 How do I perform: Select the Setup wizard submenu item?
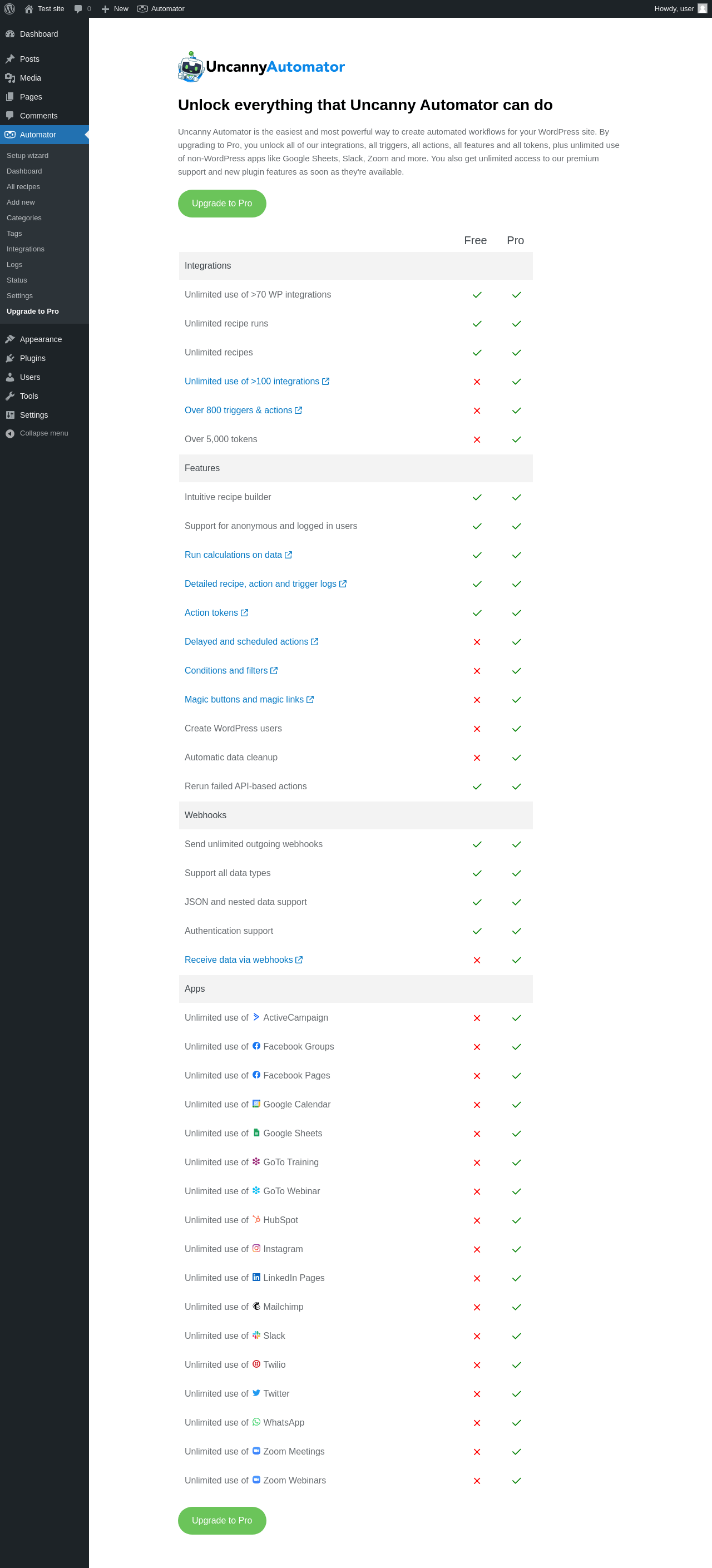(x=27, y=155)
